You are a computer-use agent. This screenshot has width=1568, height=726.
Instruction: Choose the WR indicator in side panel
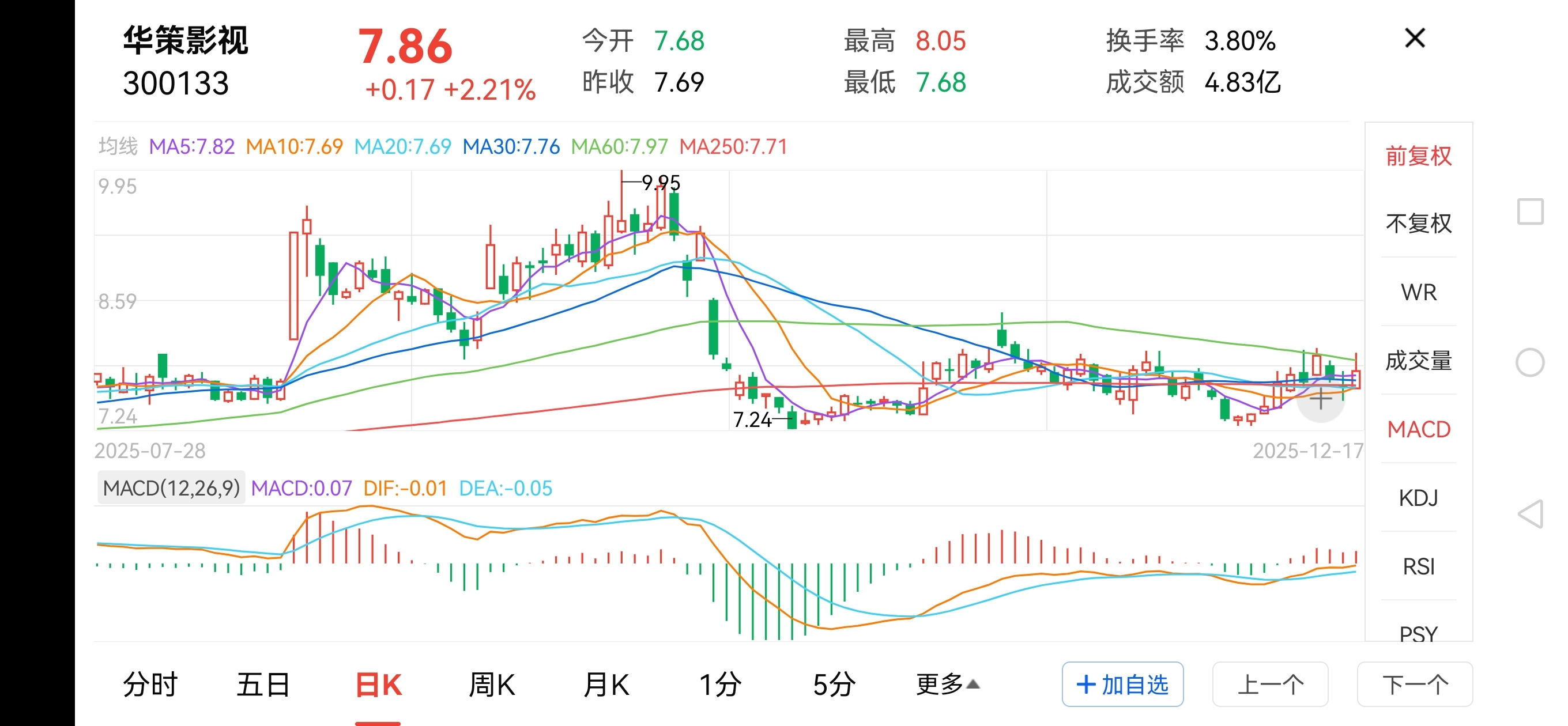1418,292
